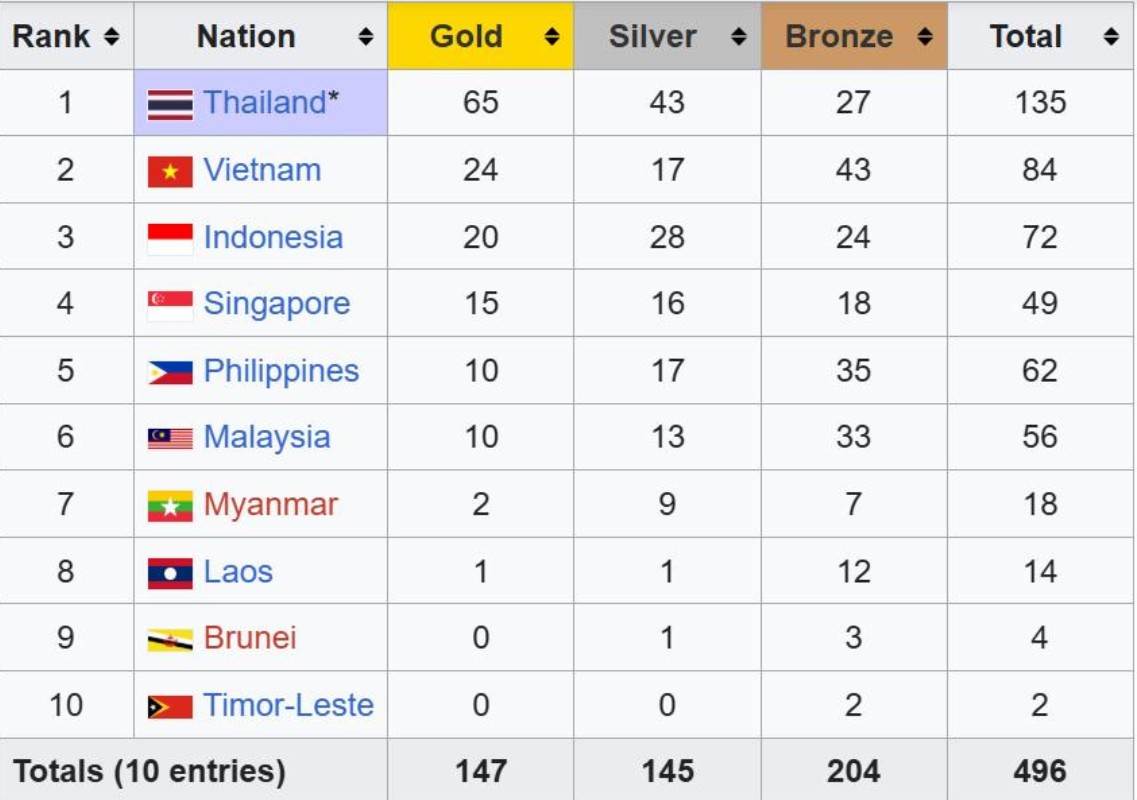The height and width of the screenshot is (800, 1137).
Task: Click the Nation column sort arrows
Action: point(363,35)
